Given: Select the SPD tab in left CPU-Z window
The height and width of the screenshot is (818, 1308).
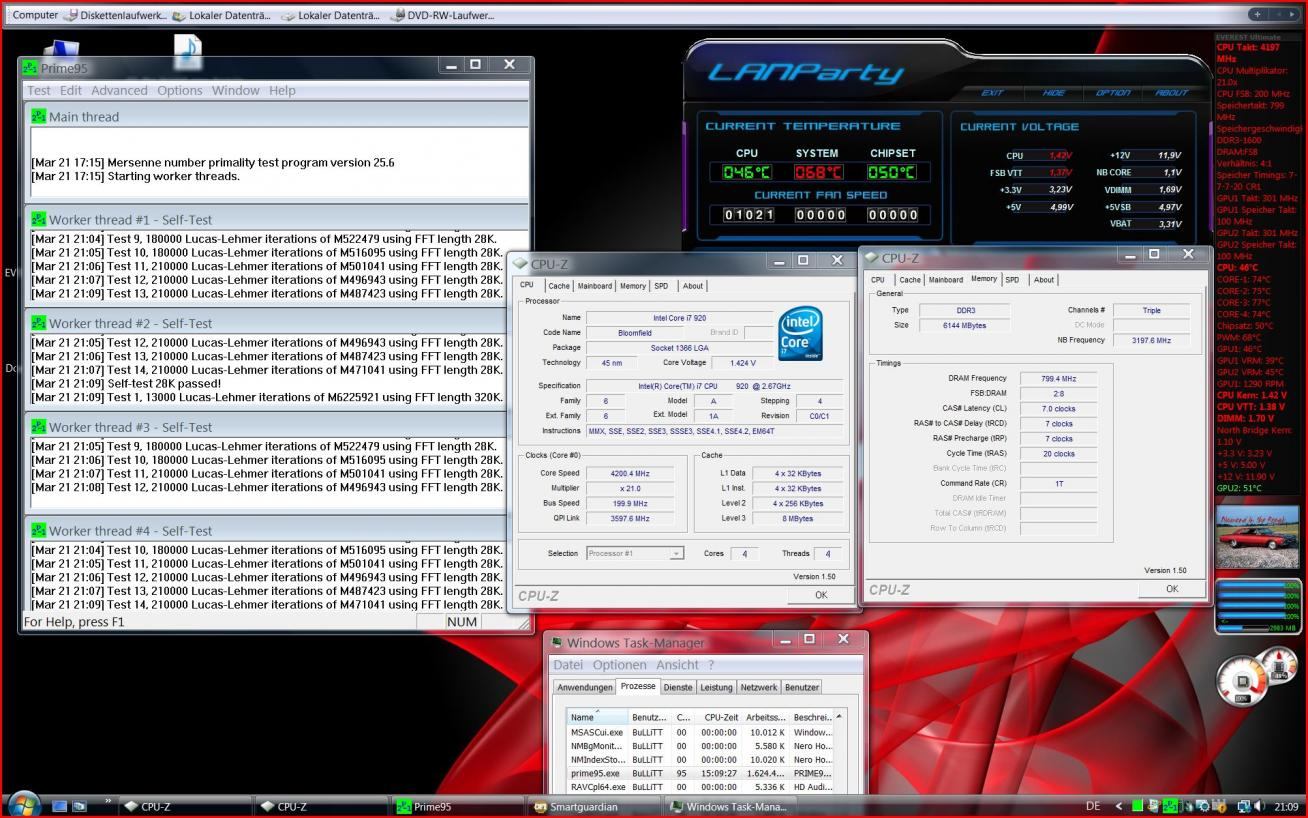Looking at the screenshot, I should [661, 286].
